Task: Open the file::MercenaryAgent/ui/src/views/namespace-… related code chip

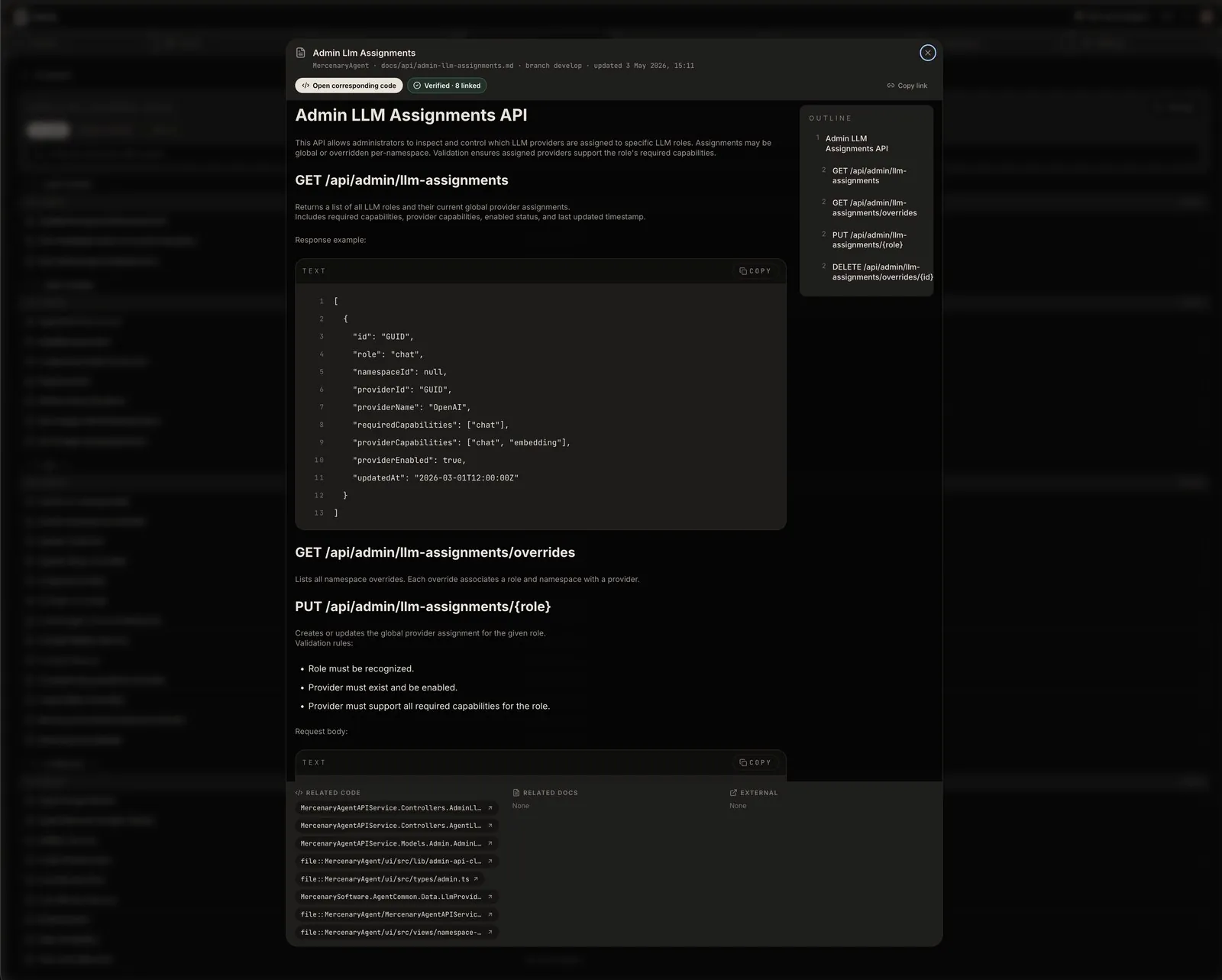Action: tap(397, 932)
